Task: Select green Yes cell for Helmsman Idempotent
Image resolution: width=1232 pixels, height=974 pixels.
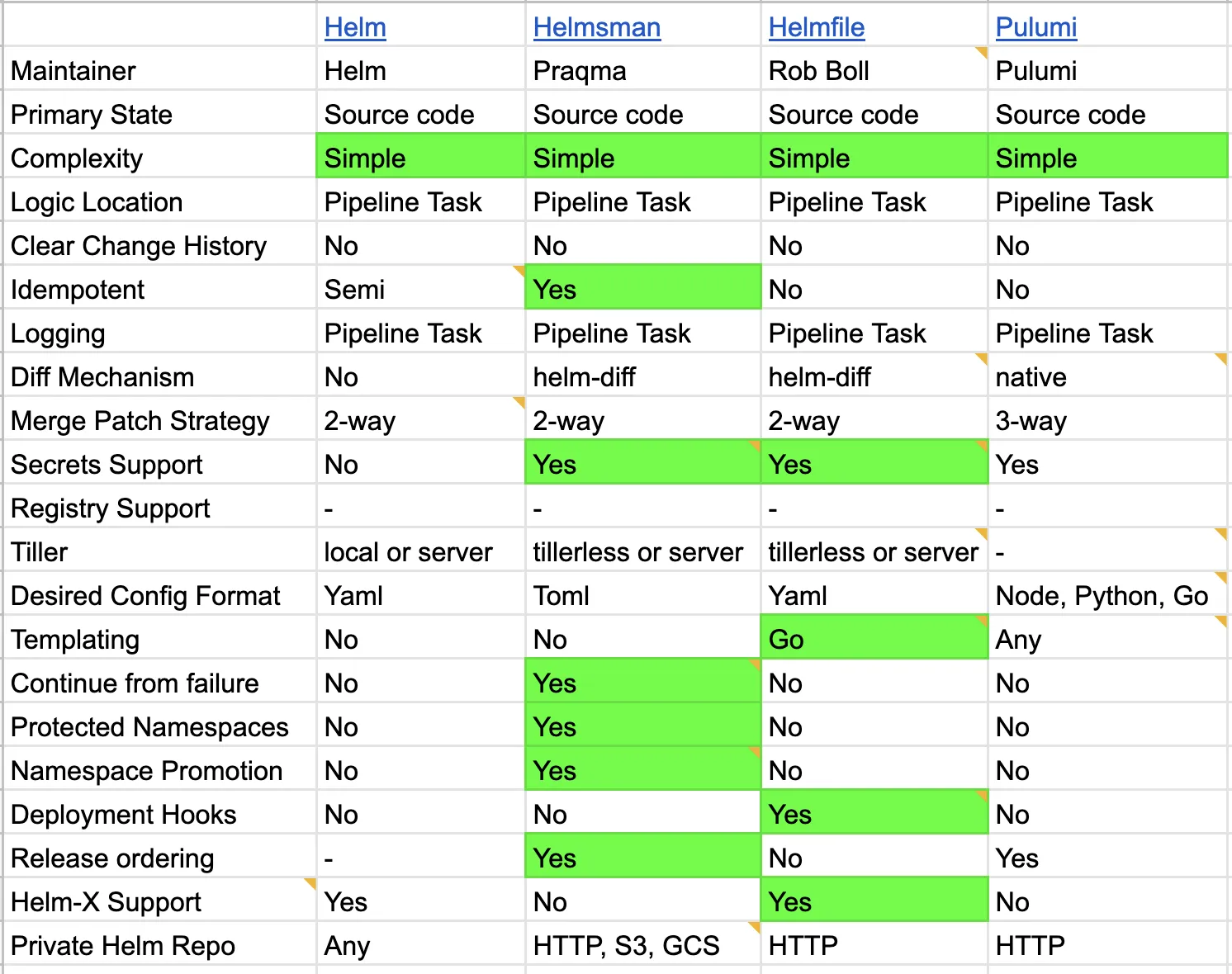Action: tap(643, 287)
